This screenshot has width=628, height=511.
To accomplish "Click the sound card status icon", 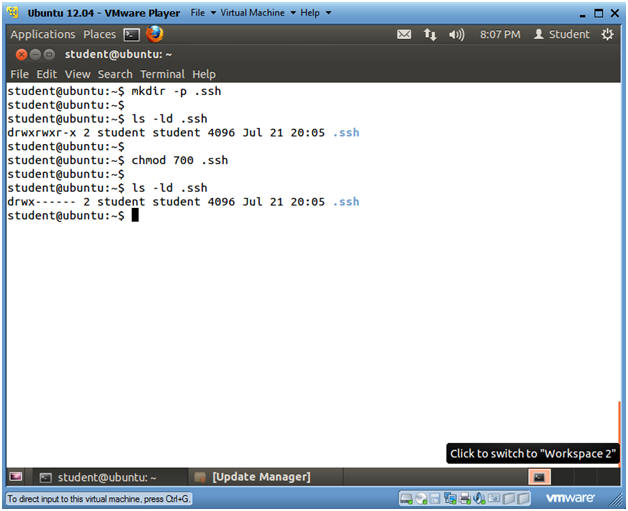I will click(479, 499).
